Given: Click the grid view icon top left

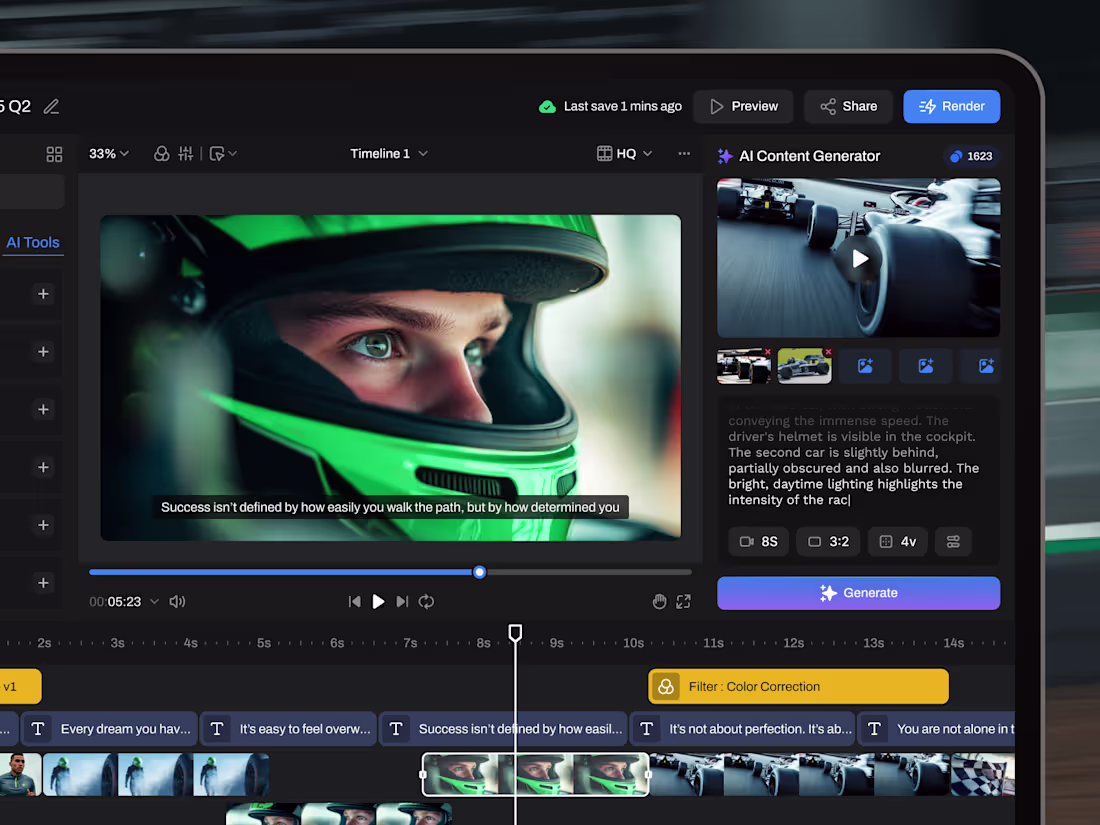Looking at the screenshot, I should (54, 154).
